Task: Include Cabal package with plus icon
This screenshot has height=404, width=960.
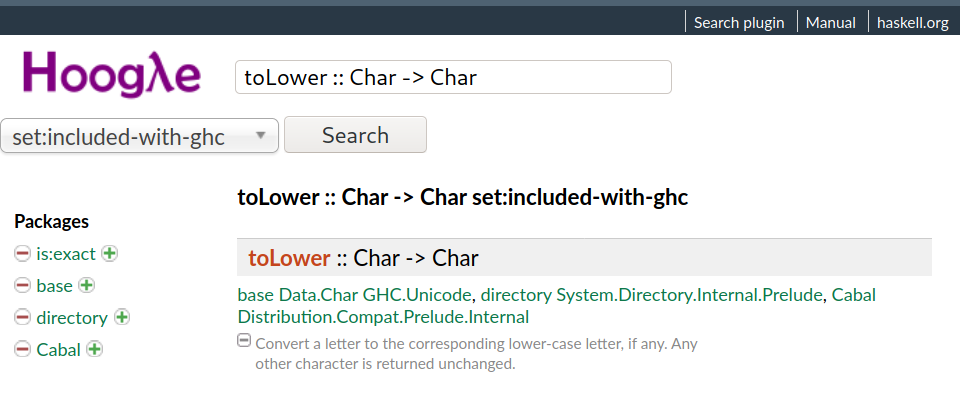Action: click(94, 349)
